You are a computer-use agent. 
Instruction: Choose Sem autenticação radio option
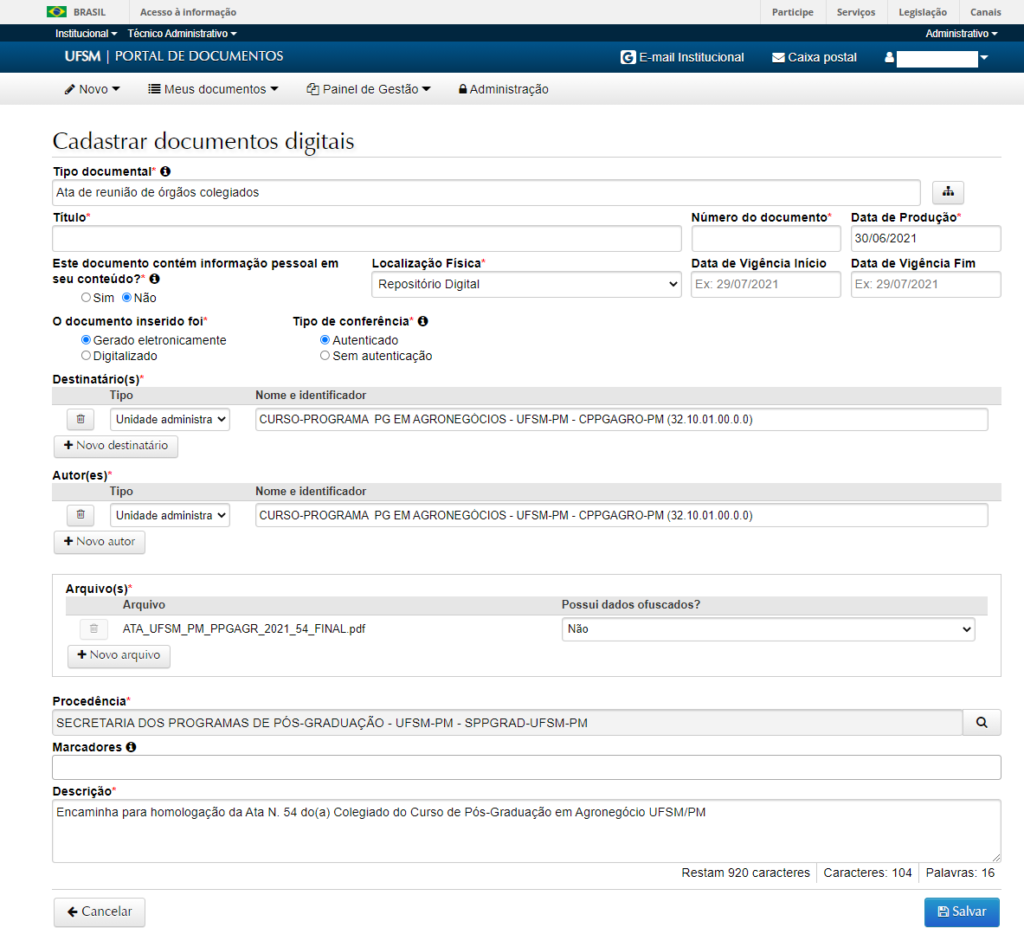(325, 355)
